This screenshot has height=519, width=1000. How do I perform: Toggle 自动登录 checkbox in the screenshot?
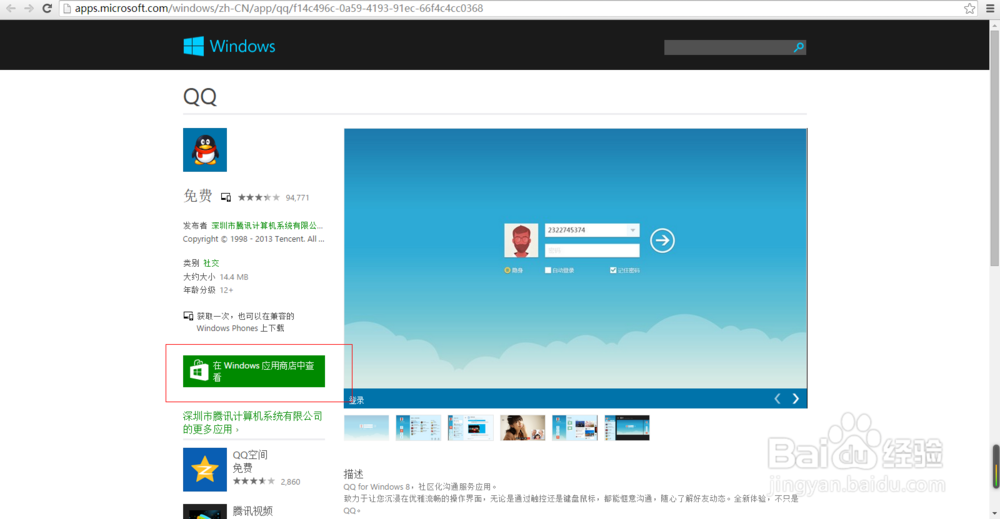548,270
